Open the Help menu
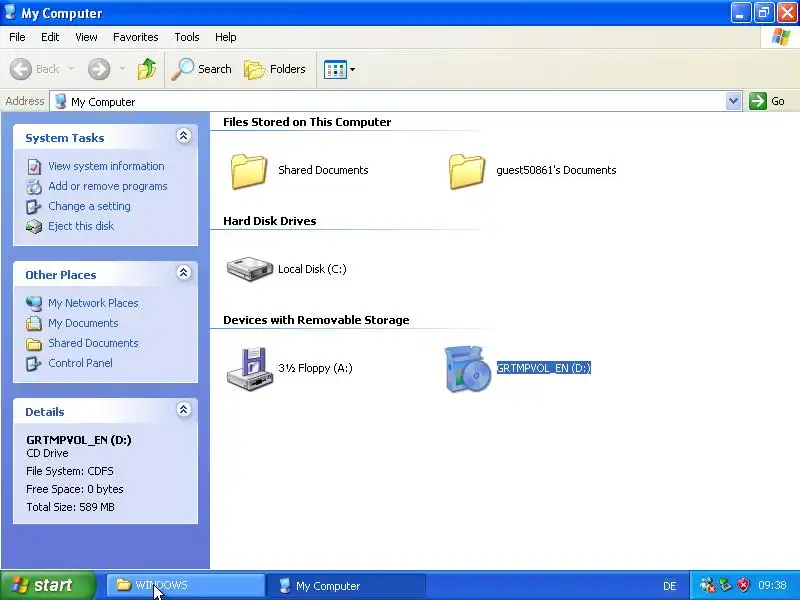 (x=226, y=37)
